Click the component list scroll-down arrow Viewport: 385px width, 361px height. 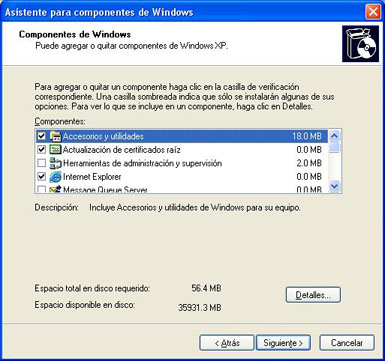click(334, 187)
